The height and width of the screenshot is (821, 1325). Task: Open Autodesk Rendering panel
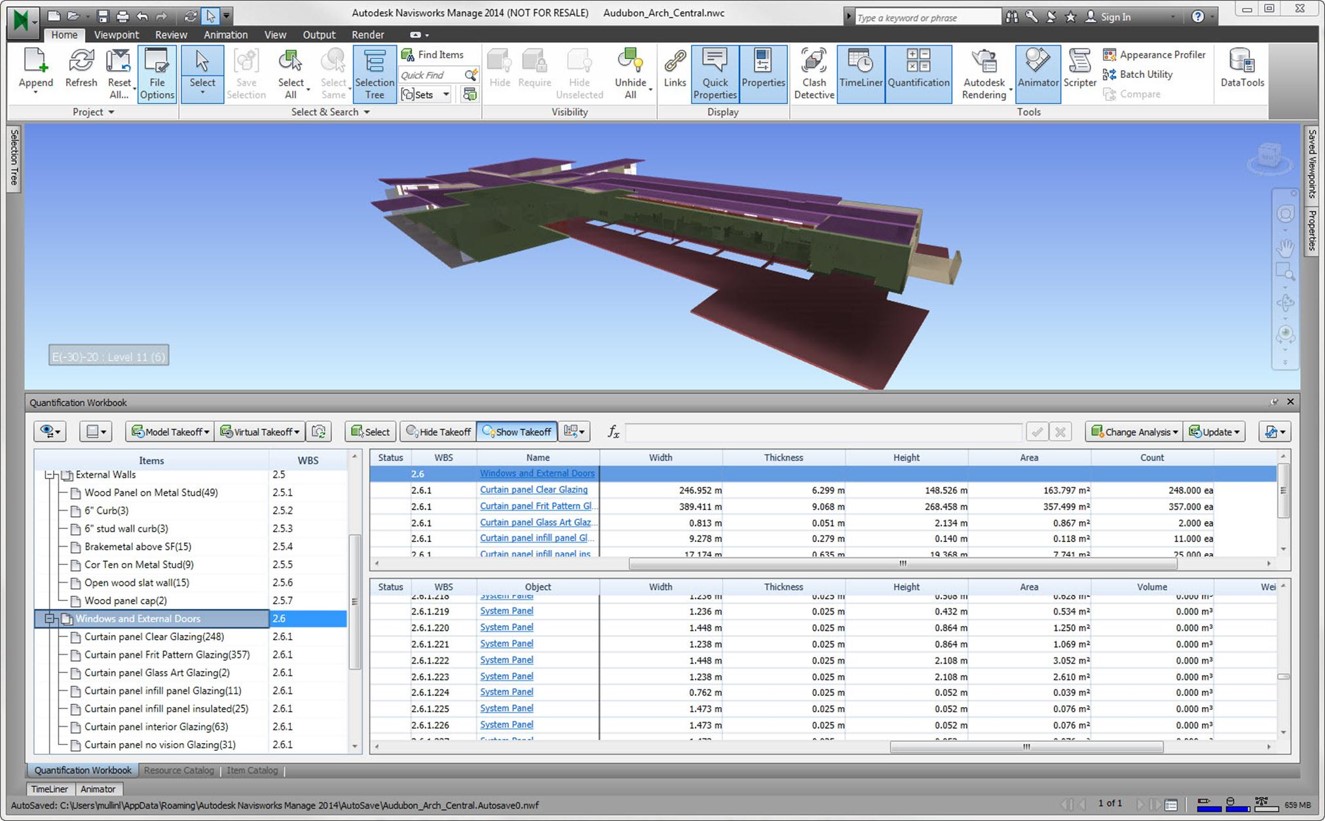[984, 74]
